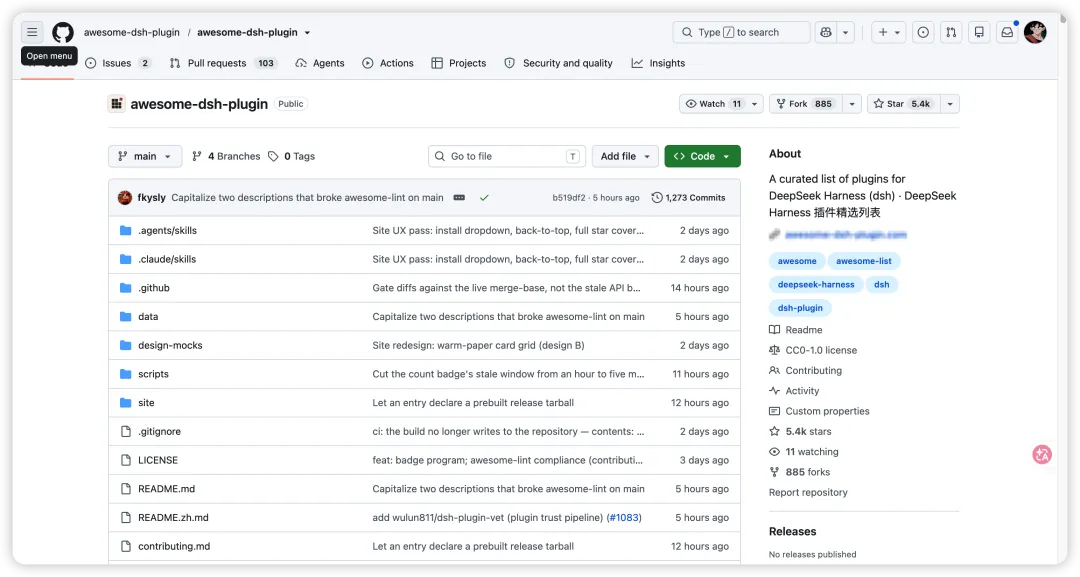Open the Actions tab
1080x577 pixels.
[388, 63]
